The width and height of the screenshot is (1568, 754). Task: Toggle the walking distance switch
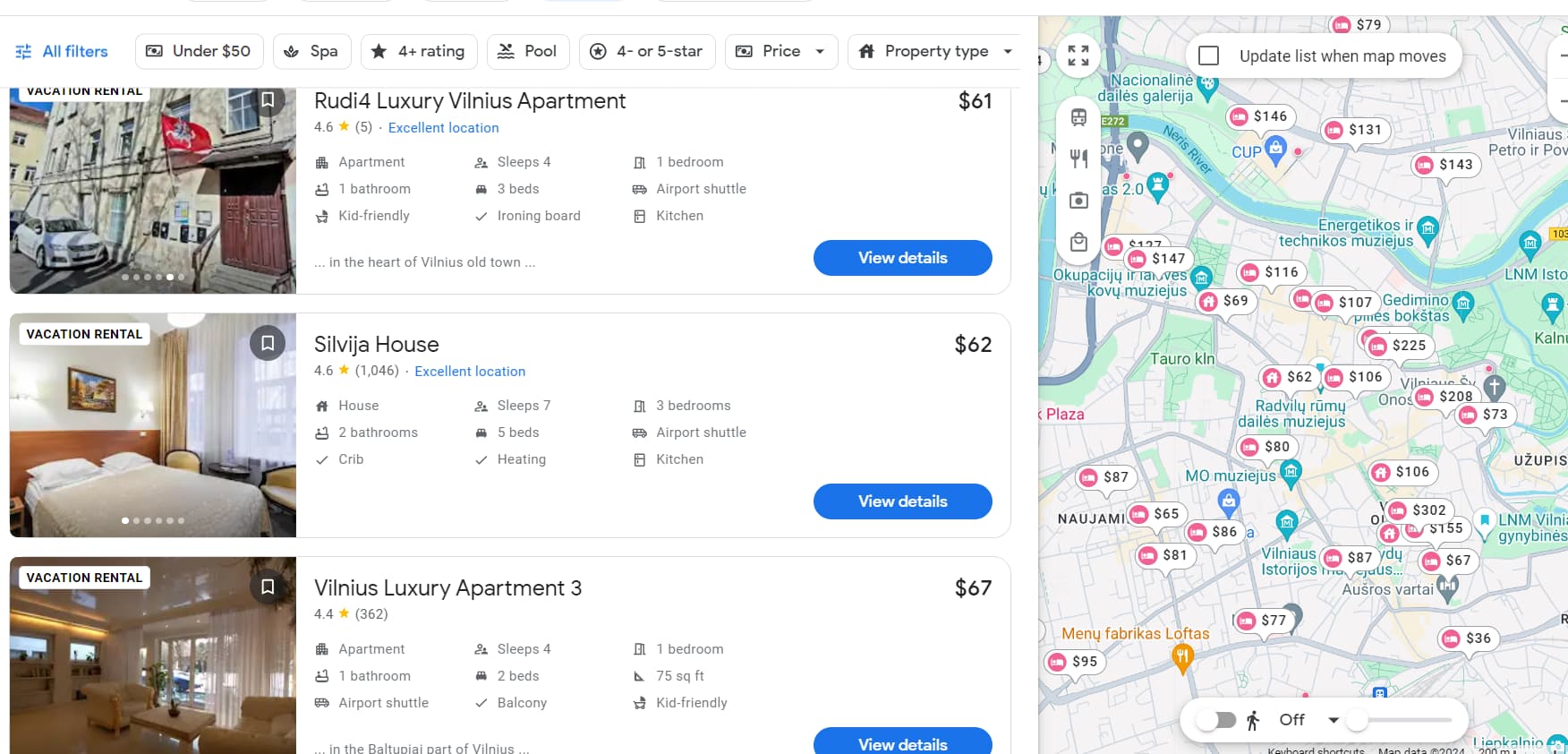point(1217,720)
